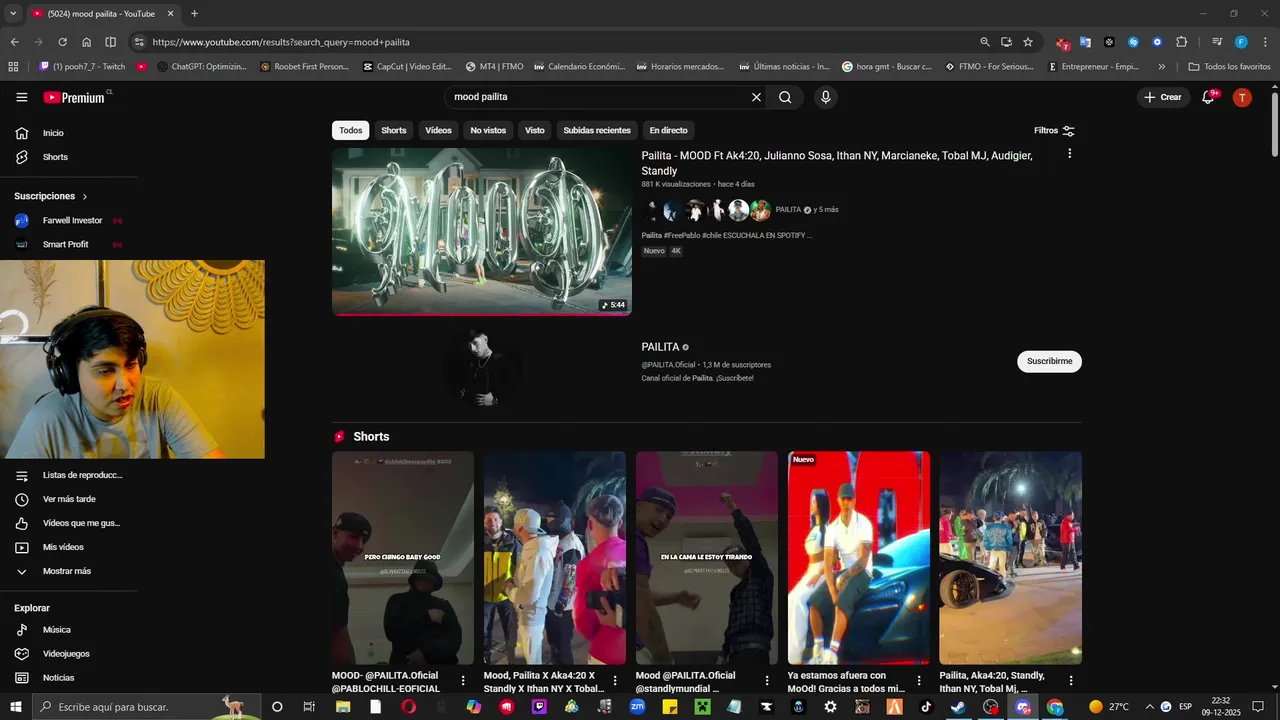
Task: Expand the Suscripciones section
Action: point(51,196)
